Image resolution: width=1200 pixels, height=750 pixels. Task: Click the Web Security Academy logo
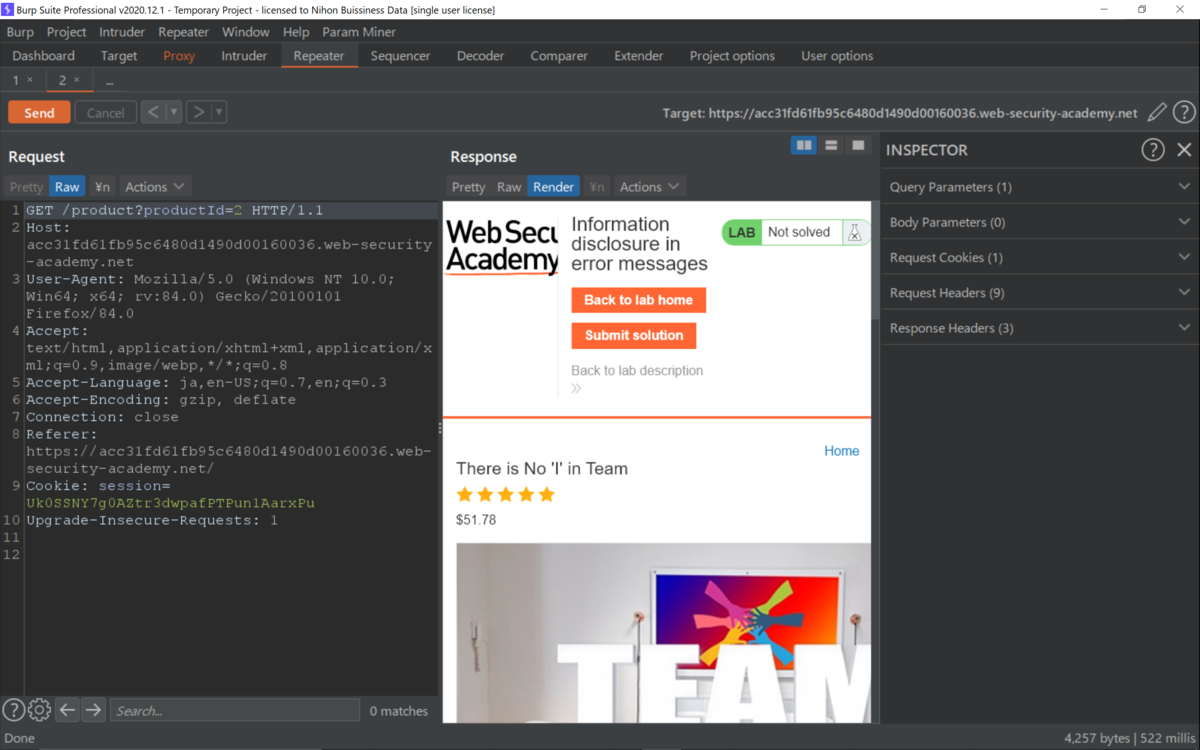(x=501, y=247)
